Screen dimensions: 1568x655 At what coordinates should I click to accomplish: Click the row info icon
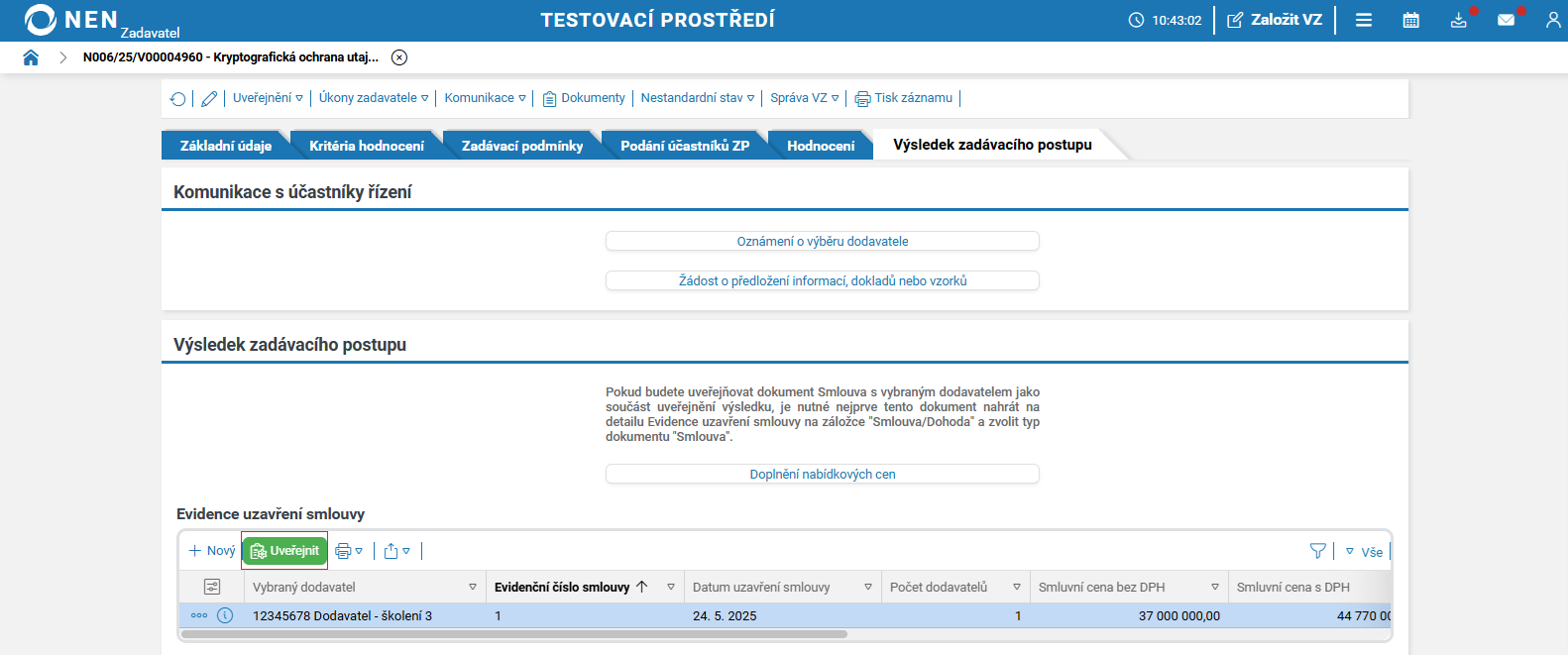pyautogui.click(x=225, y=615)
